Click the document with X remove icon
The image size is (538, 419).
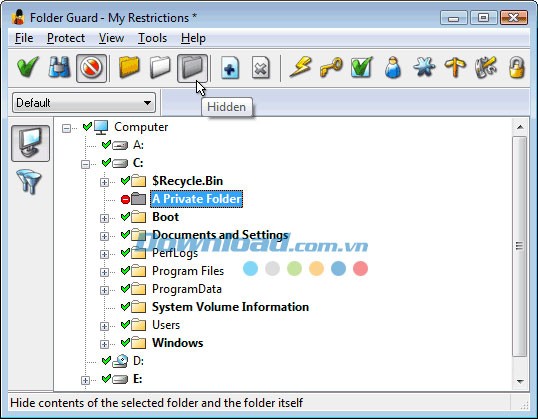pyautogui.click(x=261, y=68)
